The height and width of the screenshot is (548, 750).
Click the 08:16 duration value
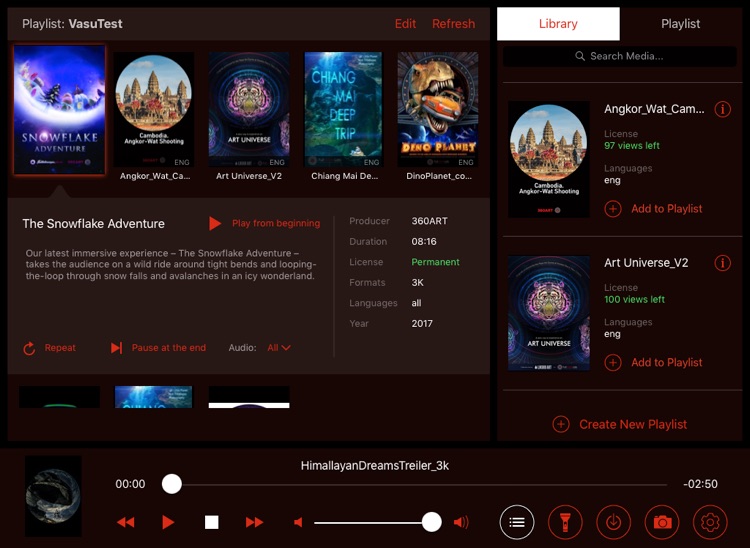point(424,241)
